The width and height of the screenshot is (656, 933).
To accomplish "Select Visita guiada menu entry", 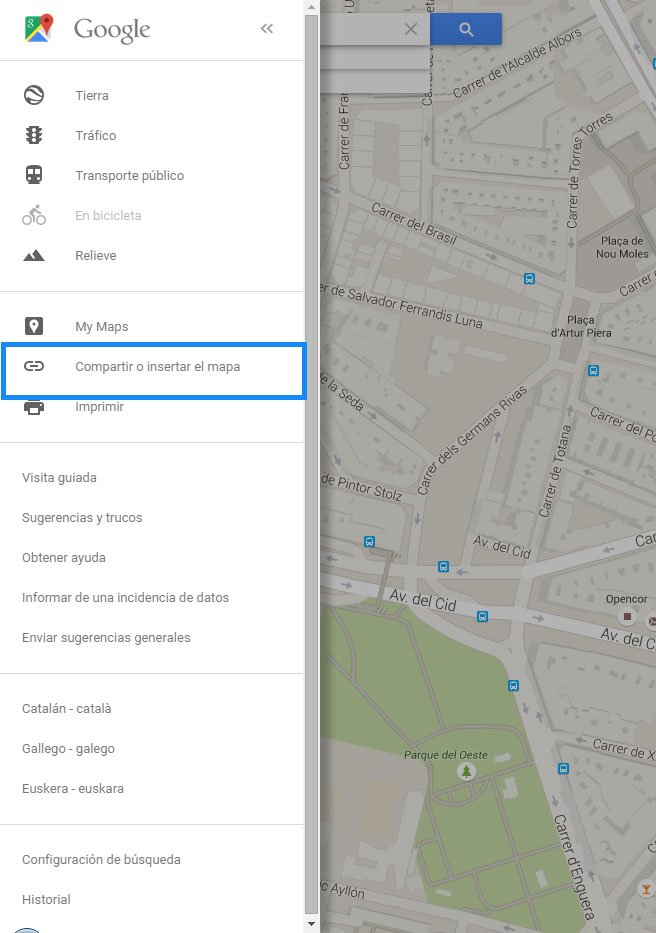I will 60,478.
